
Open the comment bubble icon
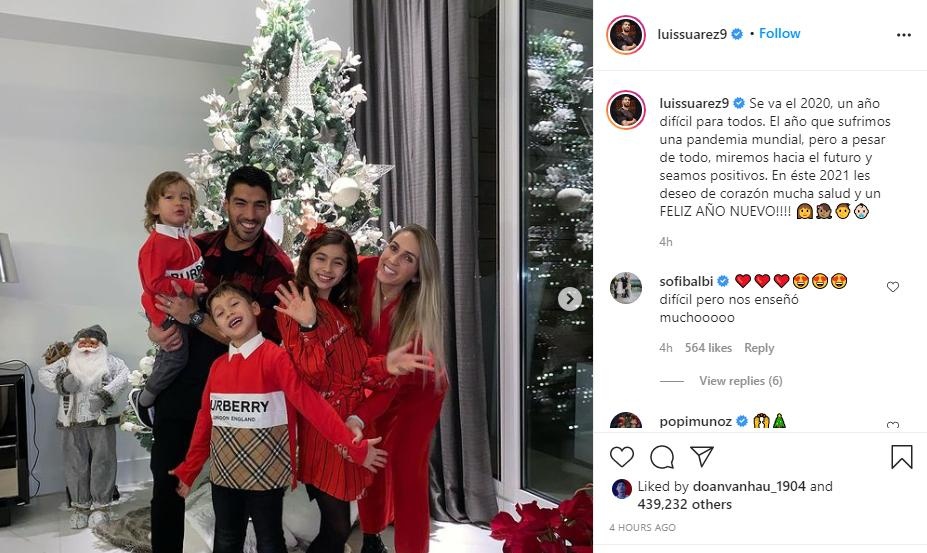click(662, 457)
